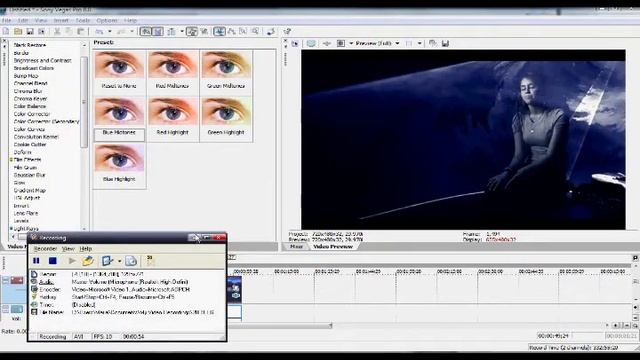This screenshot has height=360, width=640.
Task: Copy preview snapshot to clipboard icon
Action: pos(433,43)
